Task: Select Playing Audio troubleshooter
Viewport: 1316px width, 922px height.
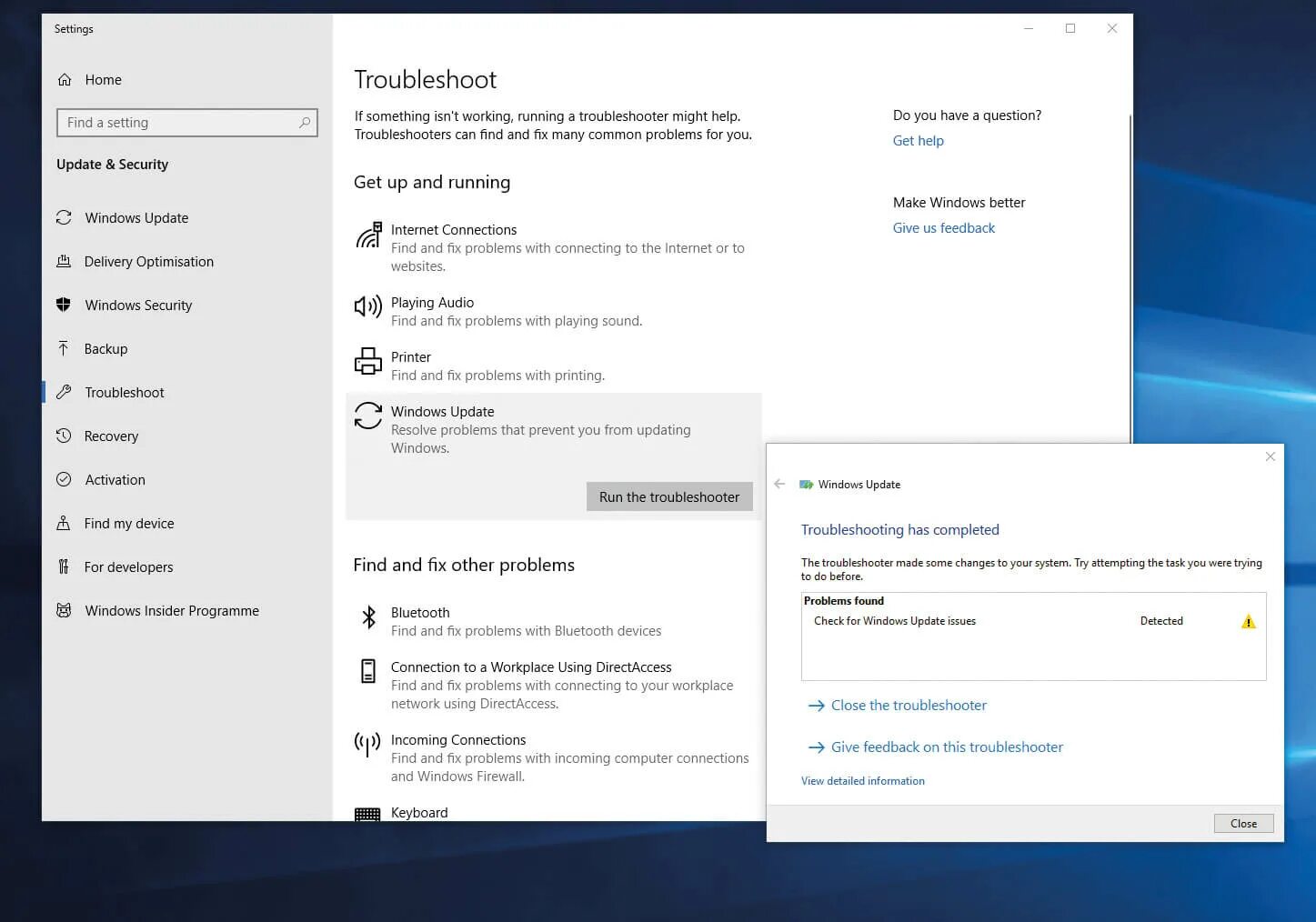Action: 554,312
